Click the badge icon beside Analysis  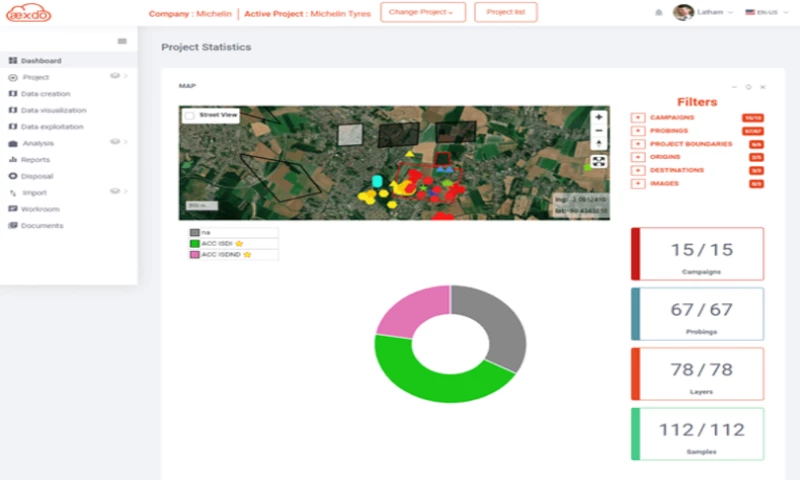(115, 141)
